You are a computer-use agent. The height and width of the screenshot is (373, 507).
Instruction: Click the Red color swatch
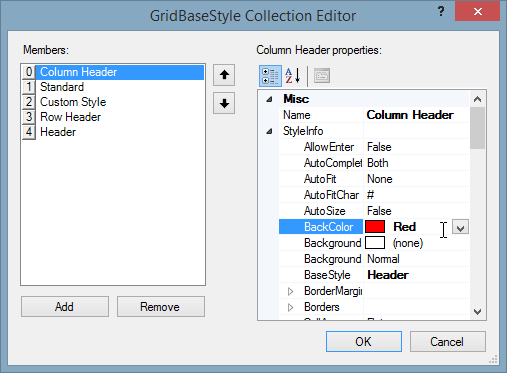tap(375, 227)
